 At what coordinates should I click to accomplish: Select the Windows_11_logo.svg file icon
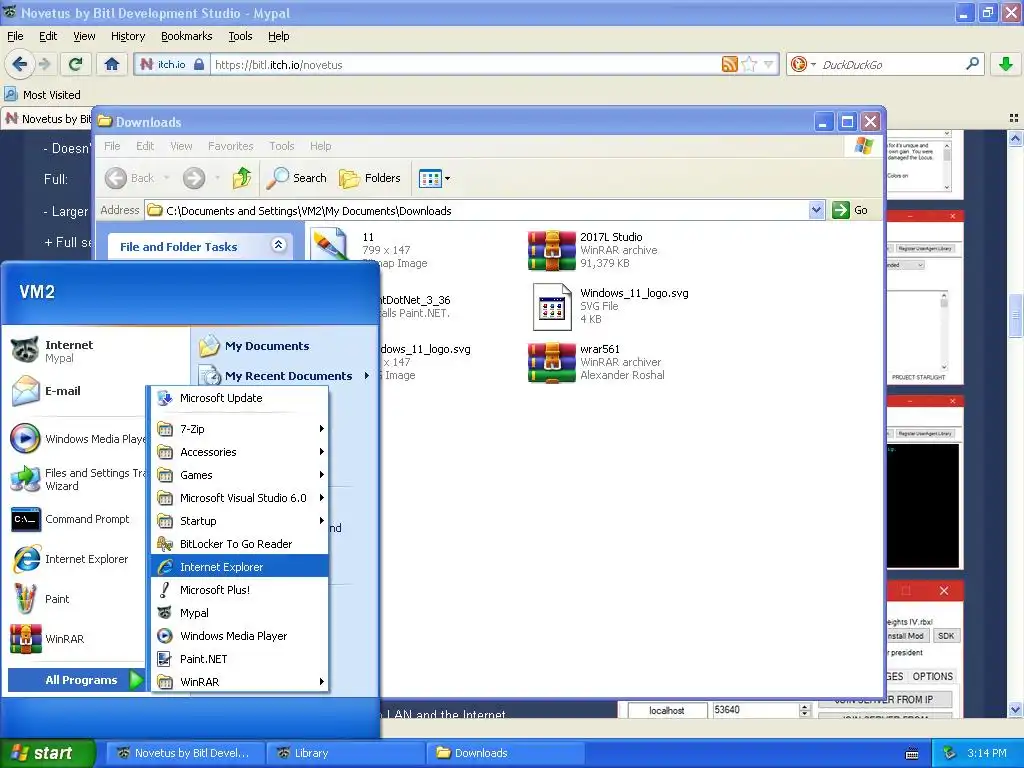pos(552,306)
